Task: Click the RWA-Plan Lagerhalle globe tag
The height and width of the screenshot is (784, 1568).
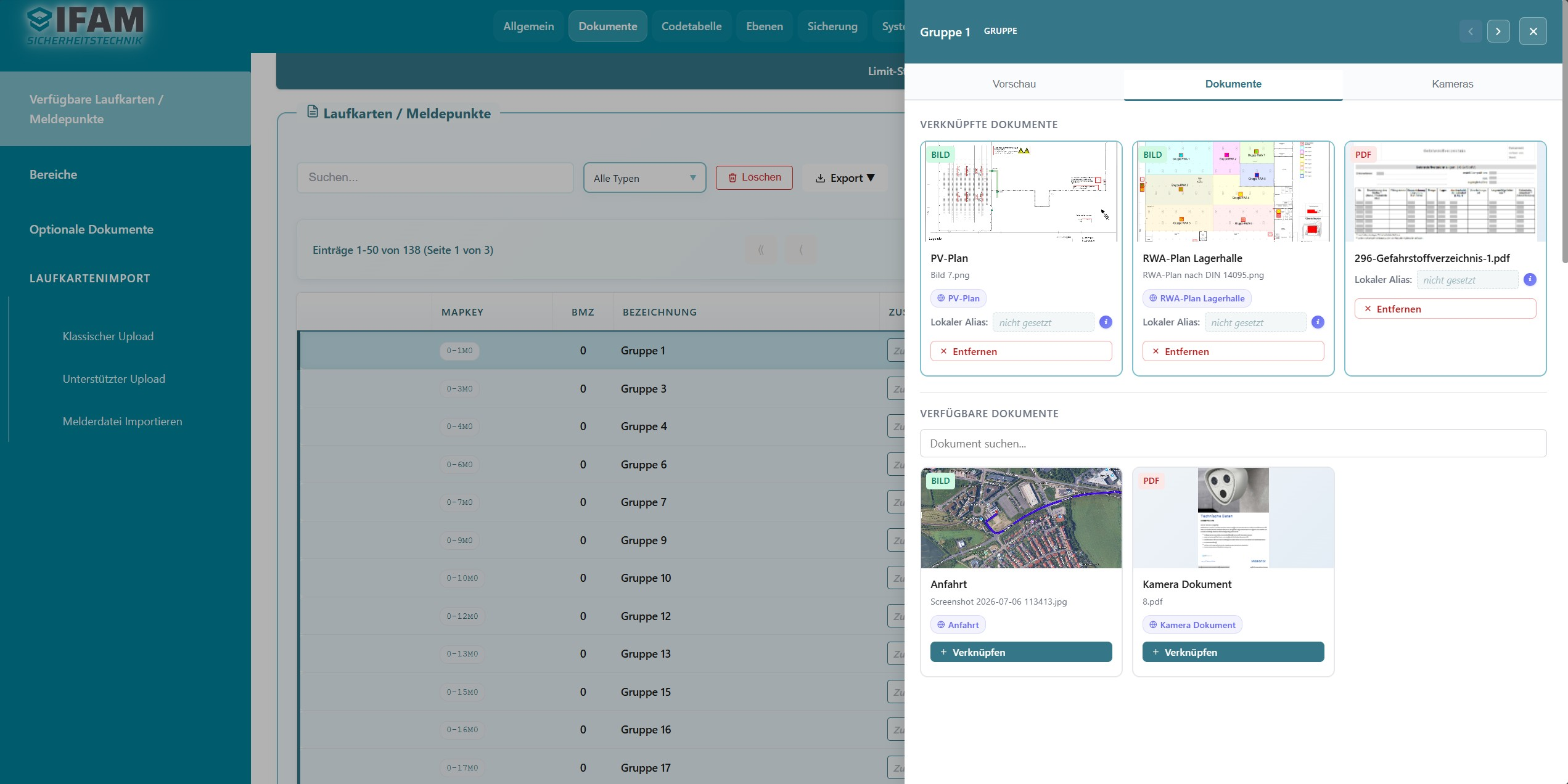Action: coord(1197,298)
